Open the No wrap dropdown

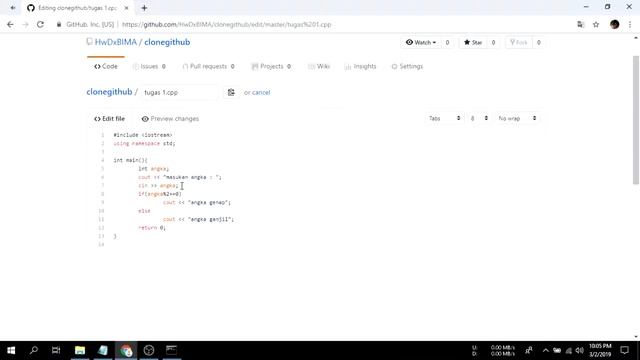tap(517, 118)
